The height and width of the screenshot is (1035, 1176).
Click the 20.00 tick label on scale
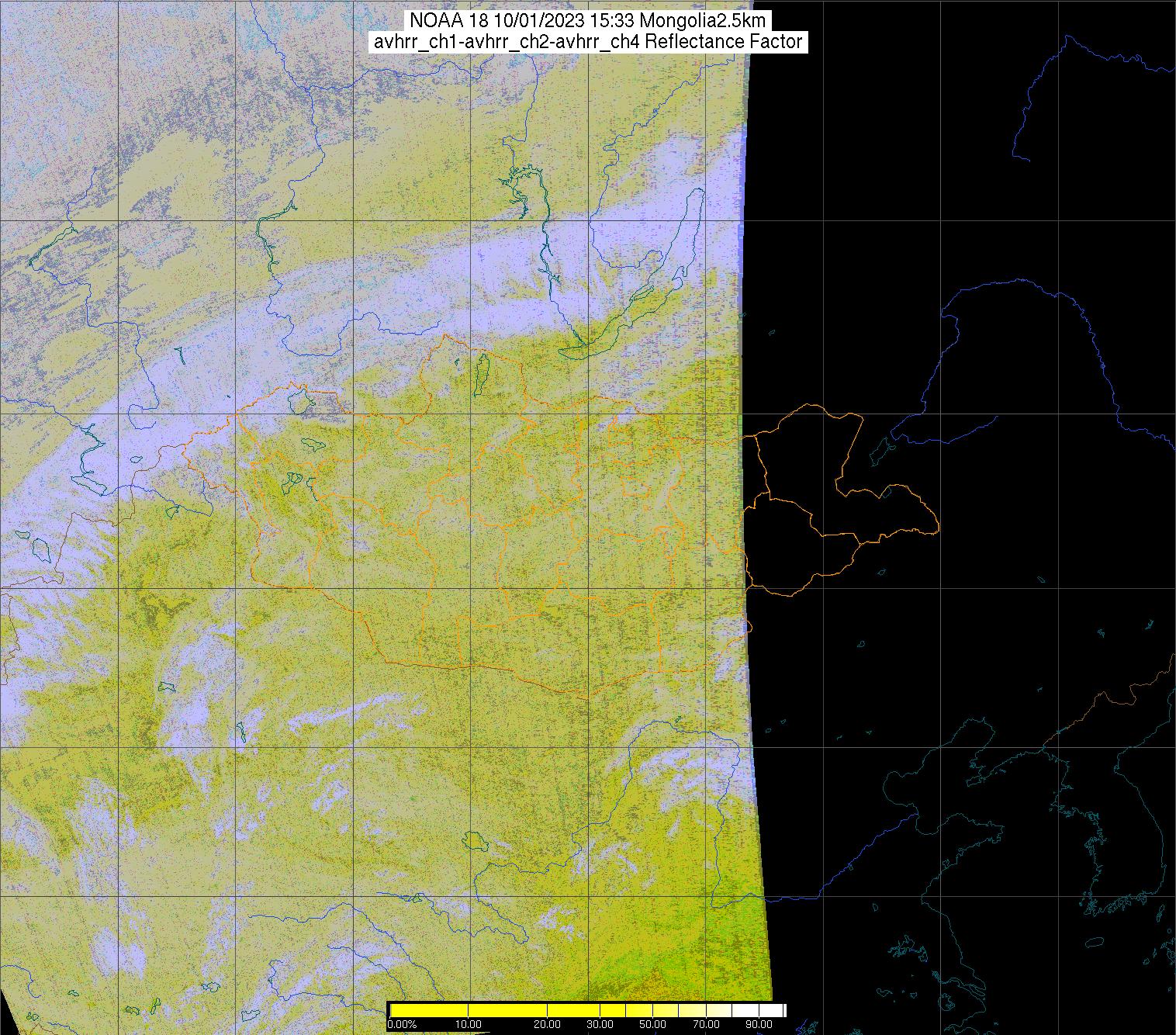548,1025
